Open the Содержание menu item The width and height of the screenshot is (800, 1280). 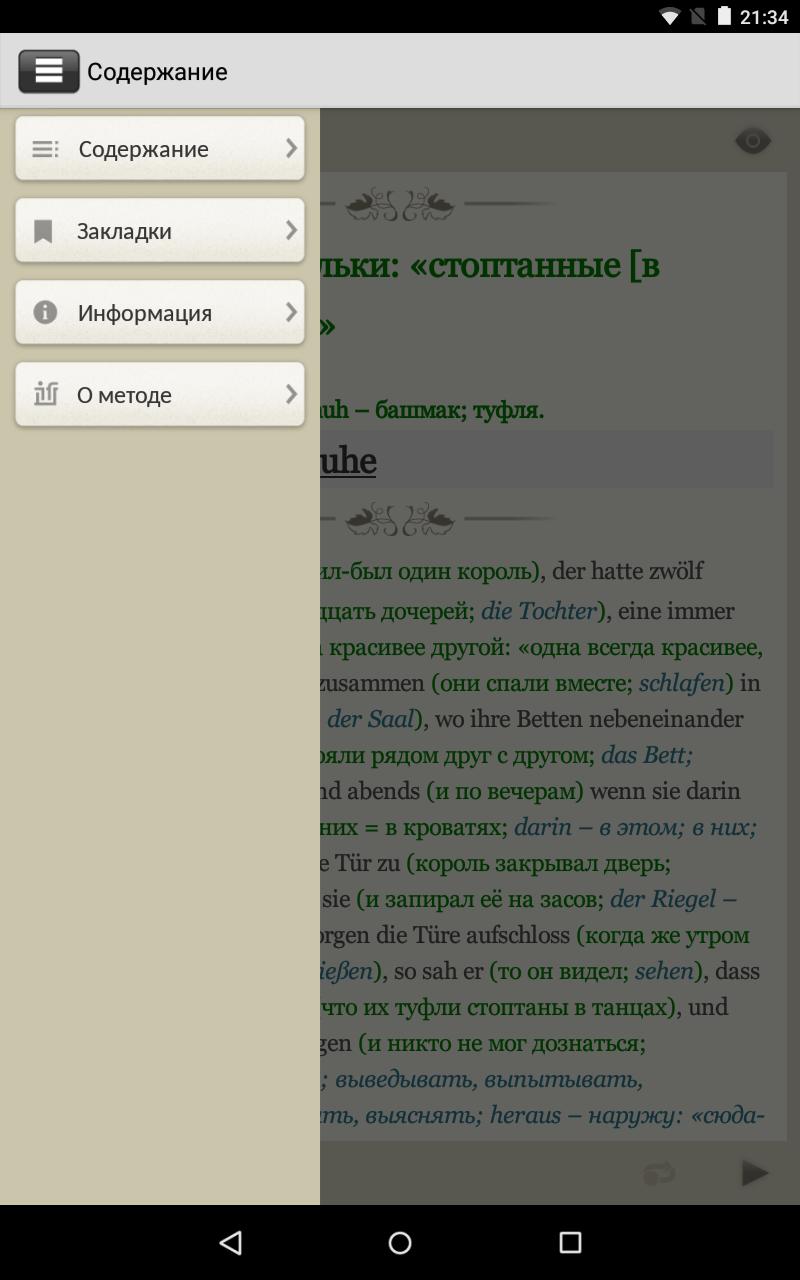coord(160,149)
